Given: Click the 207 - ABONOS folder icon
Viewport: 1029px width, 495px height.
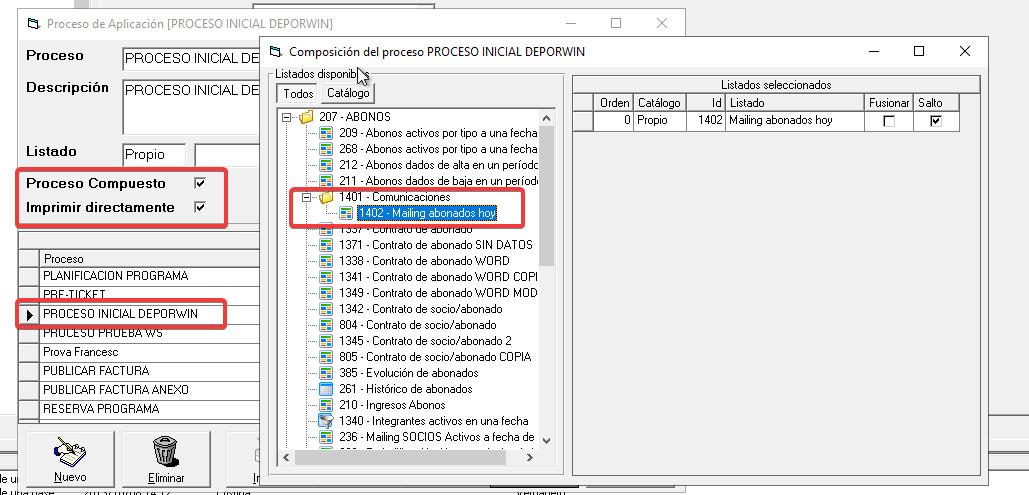Looking at the screenshot, I should [306, 118].
